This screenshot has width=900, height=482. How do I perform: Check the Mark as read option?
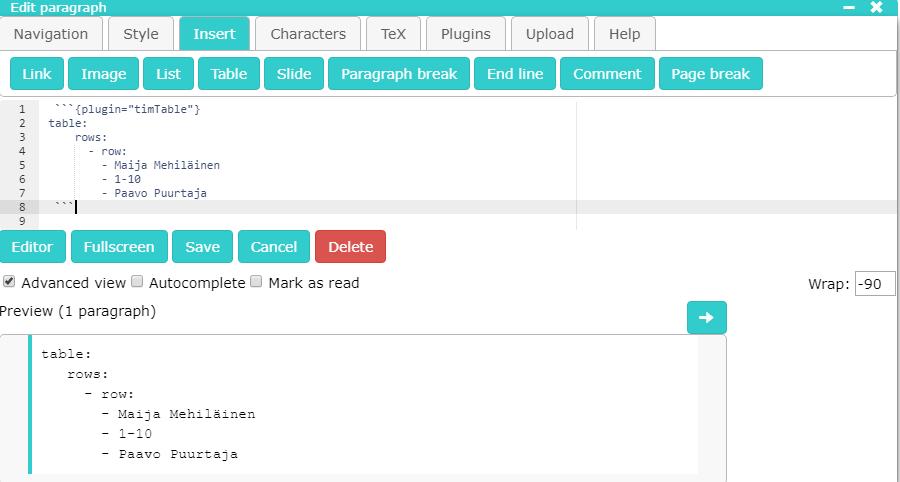[x=257, y=281]
